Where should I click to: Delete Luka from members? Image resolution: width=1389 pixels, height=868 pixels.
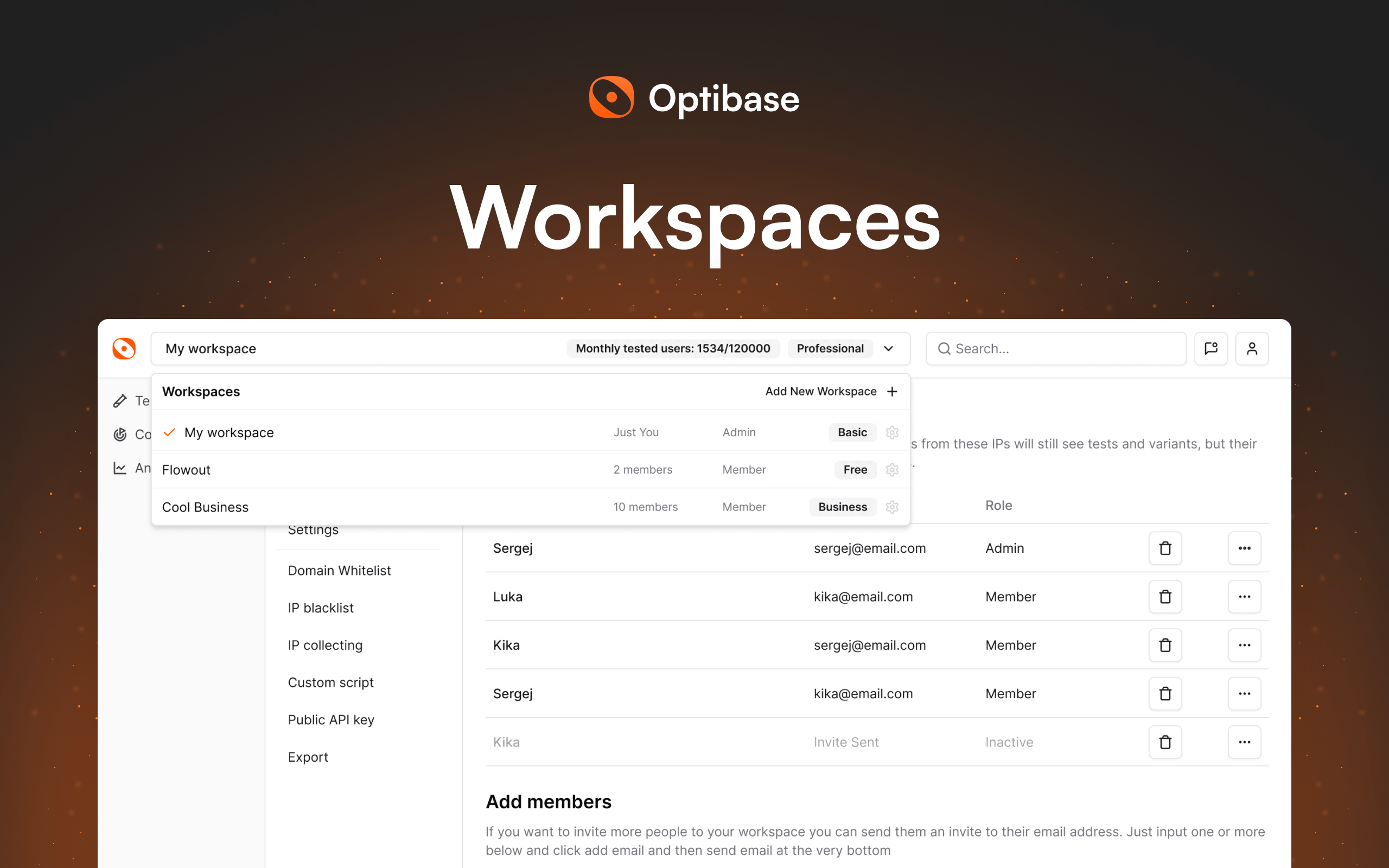(x=1165, y=597)
